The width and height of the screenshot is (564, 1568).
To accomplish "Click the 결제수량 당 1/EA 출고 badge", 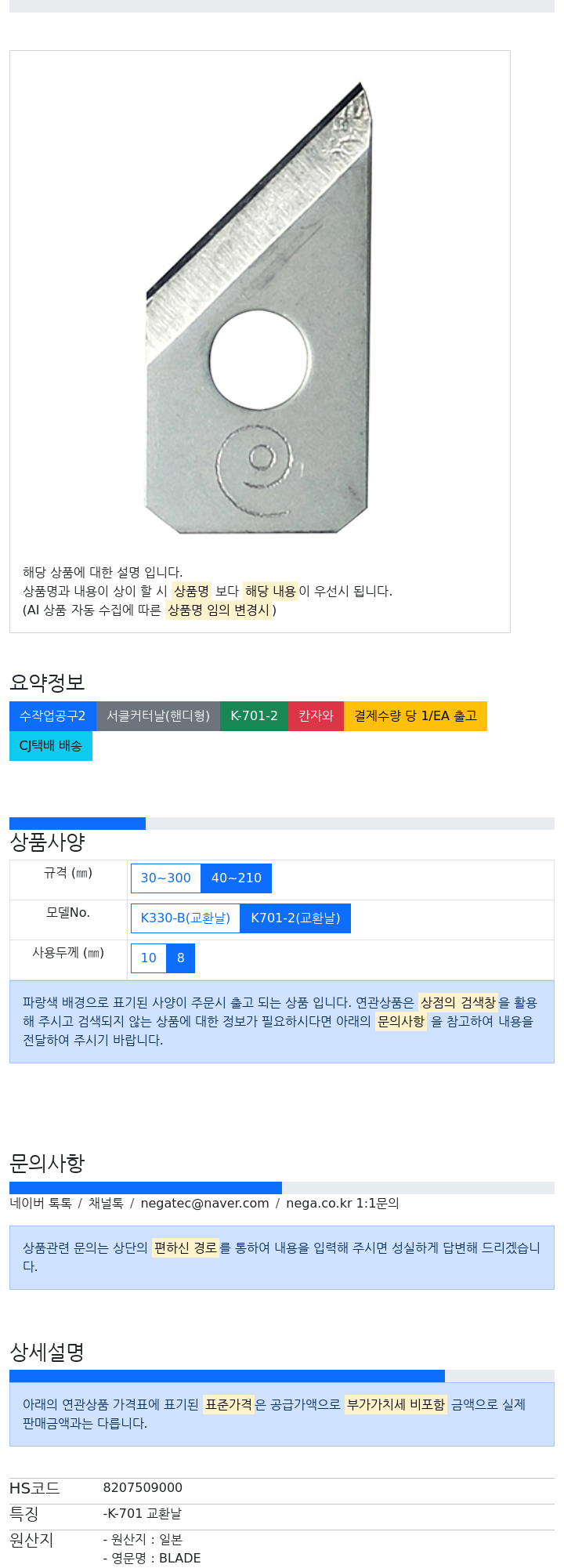I will point(415,716).
